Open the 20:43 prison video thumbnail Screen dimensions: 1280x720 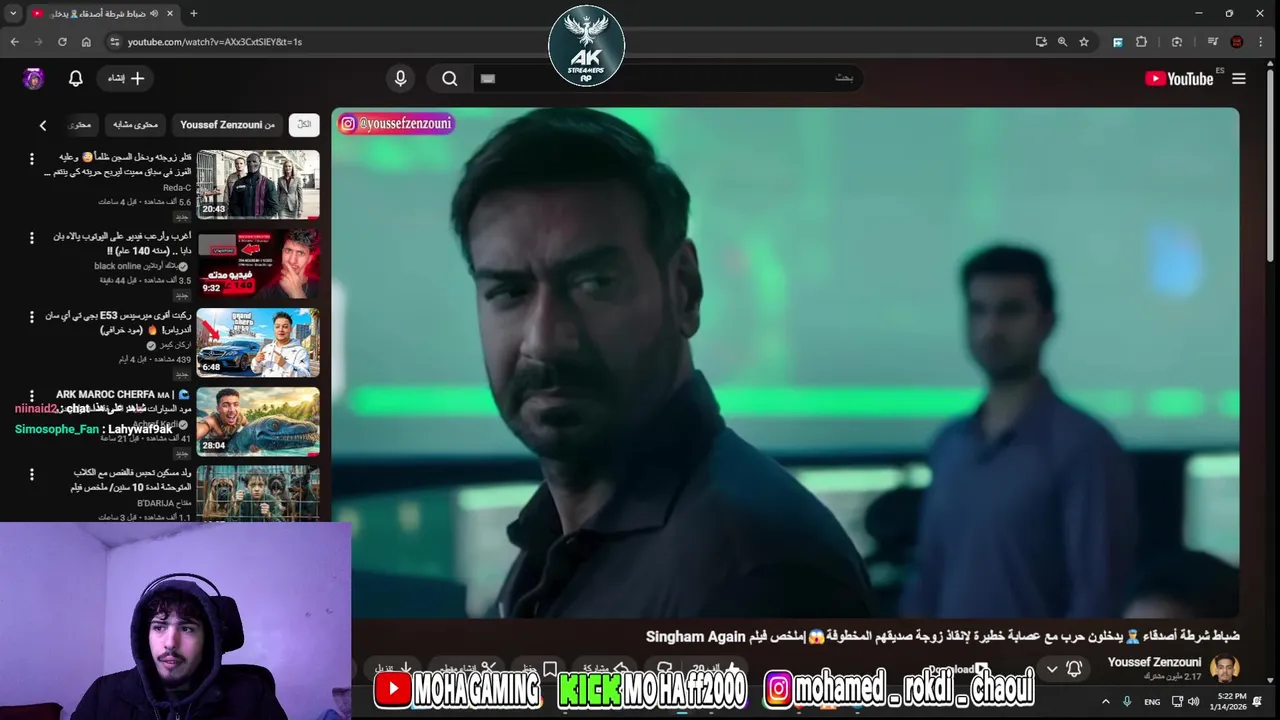point(258,185)
